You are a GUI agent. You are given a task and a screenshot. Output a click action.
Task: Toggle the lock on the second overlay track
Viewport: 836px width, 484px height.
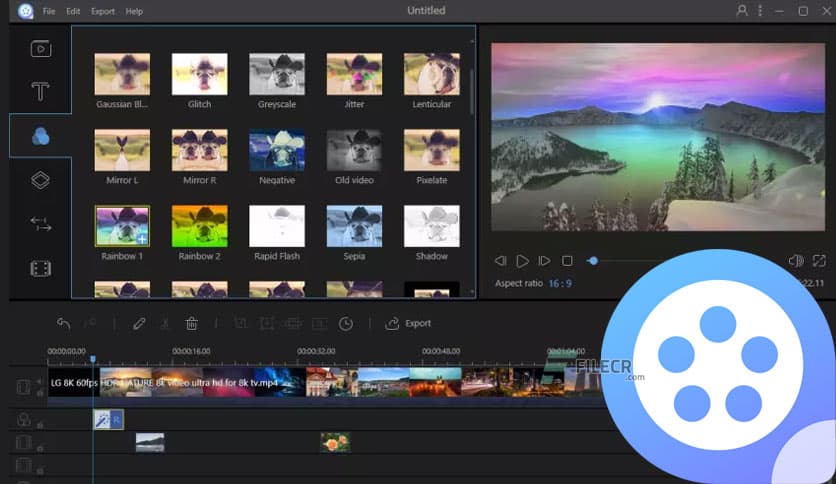(40, 471)
